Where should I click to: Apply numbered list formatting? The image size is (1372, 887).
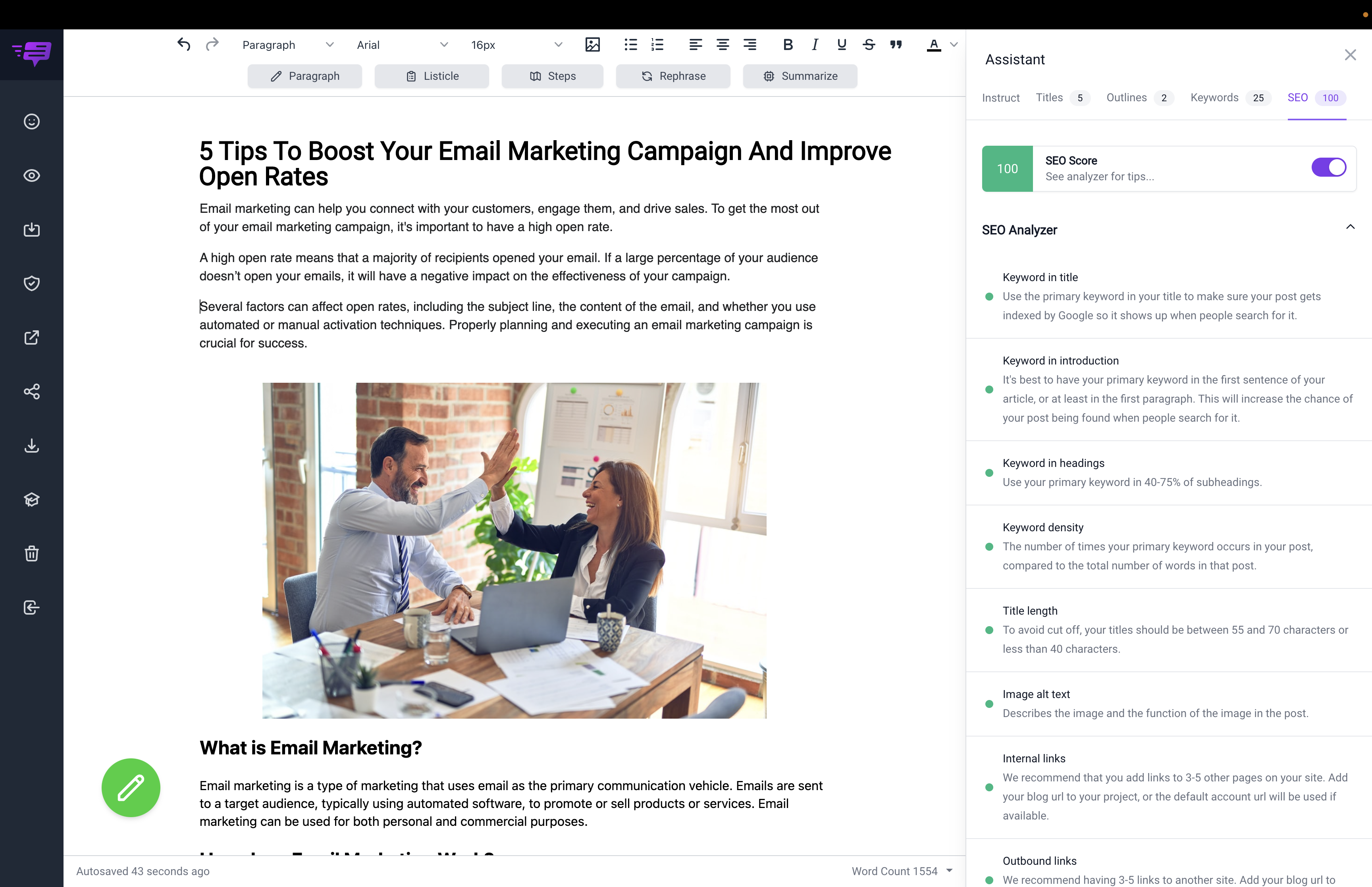657,44
